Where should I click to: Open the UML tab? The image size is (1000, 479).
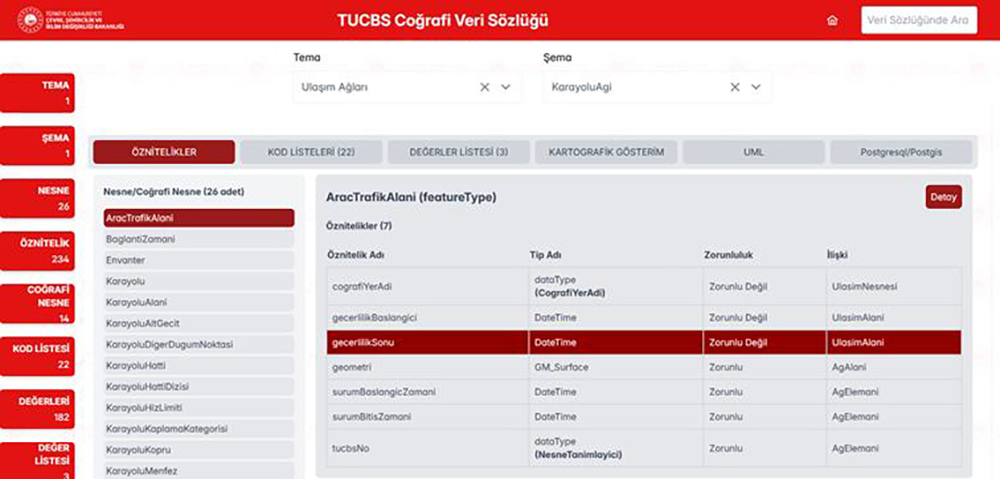(x=753, y=152)
